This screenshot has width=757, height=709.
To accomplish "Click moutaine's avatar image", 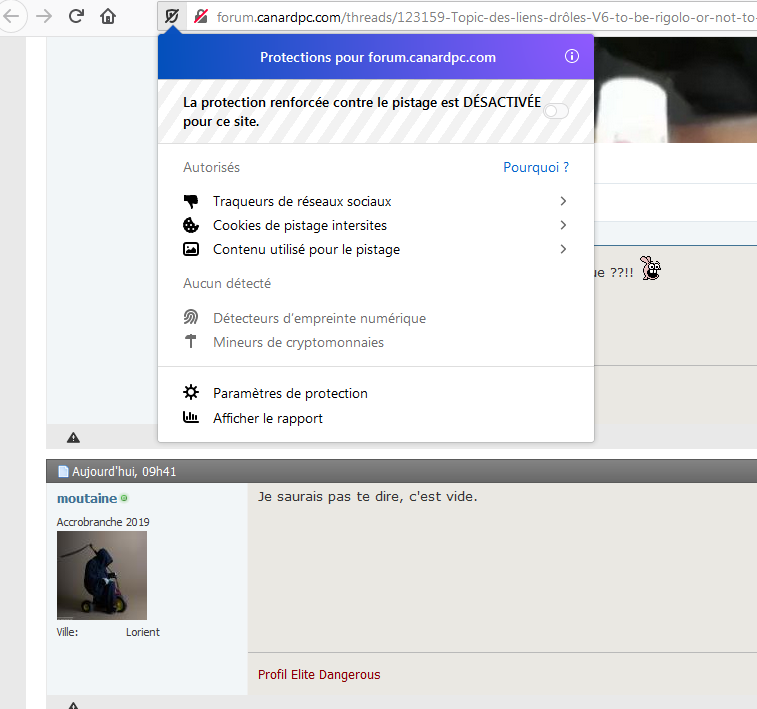I will (x=102, y=575).
